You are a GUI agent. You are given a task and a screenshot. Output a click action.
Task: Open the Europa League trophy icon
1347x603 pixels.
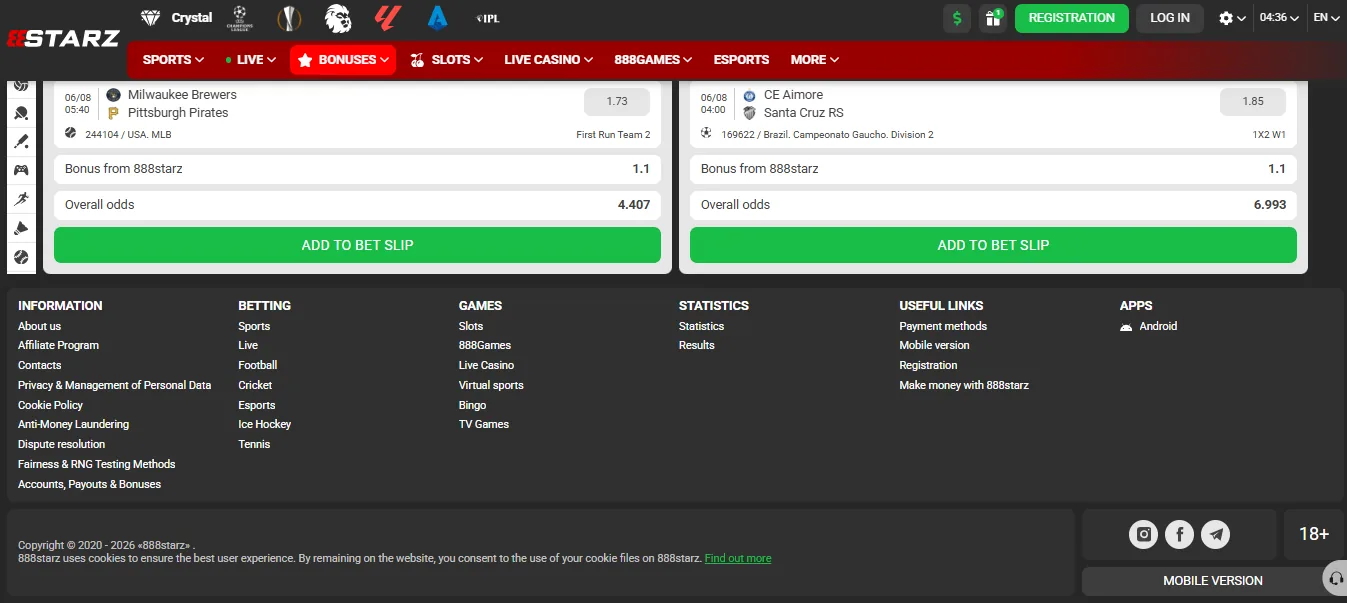point(289,17)
